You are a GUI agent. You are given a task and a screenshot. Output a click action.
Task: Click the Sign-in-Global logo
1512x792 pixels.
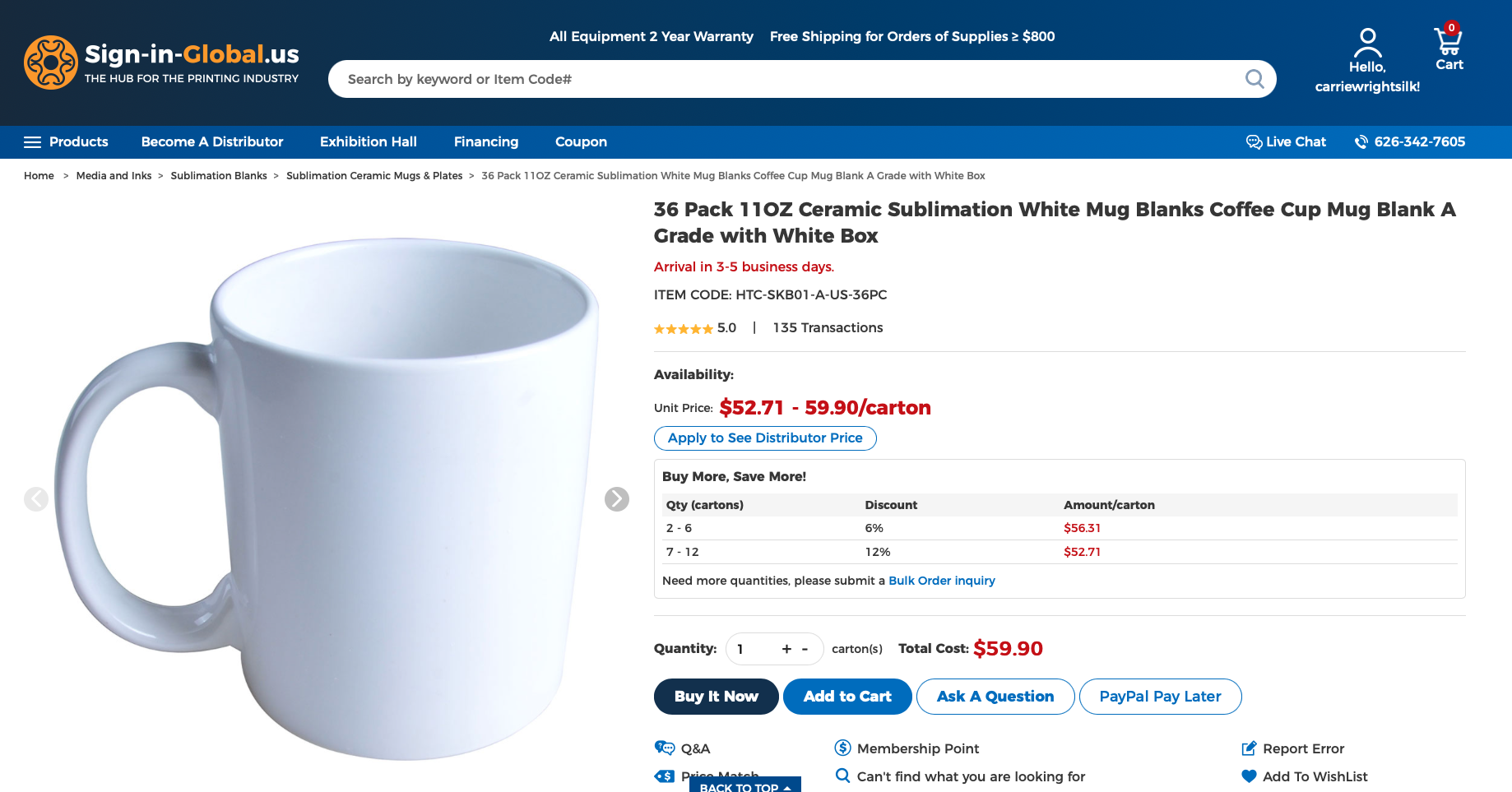tap(162, 63)
